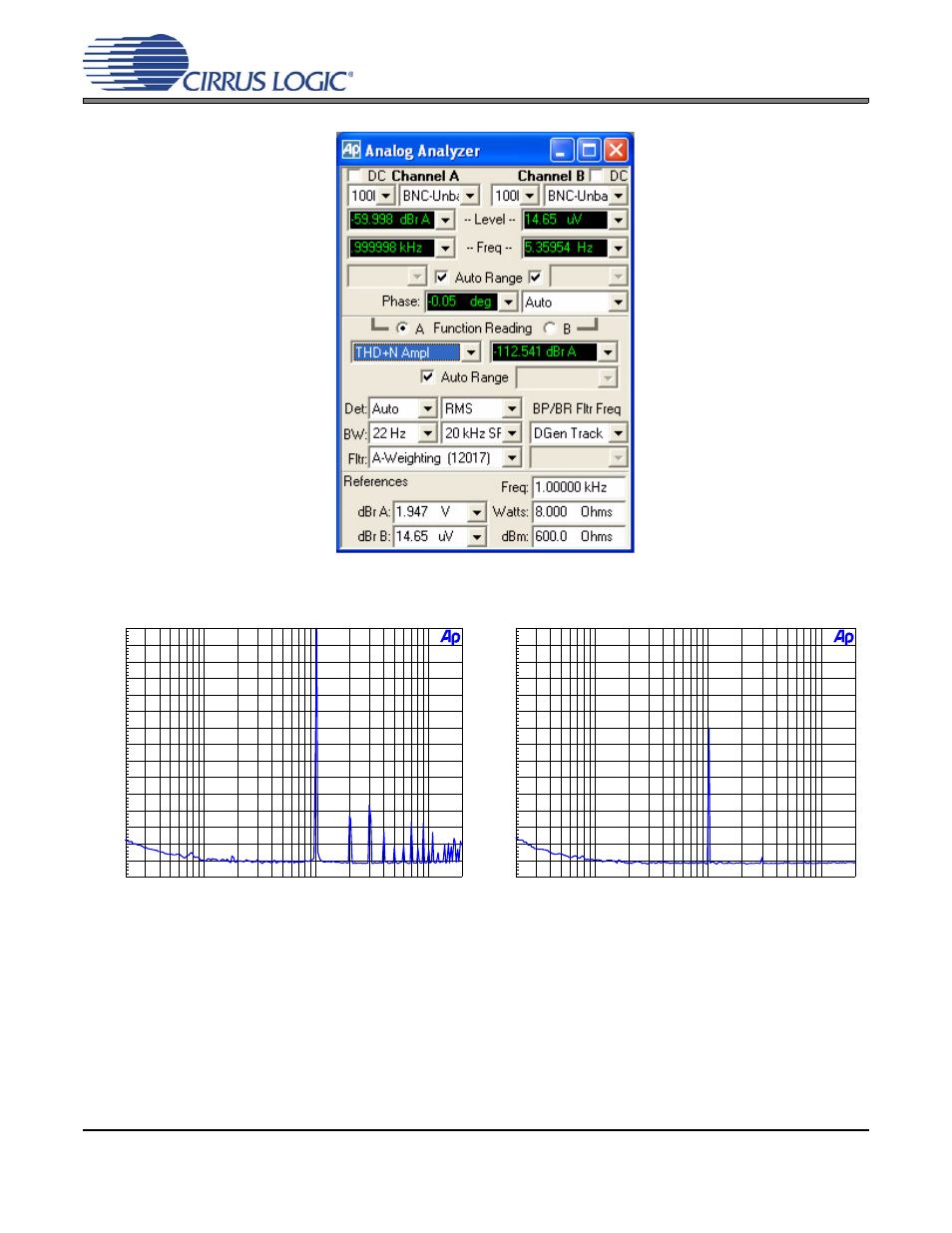Click the dBr B 14.65 uV field
952x1233 pixels.
431,537
